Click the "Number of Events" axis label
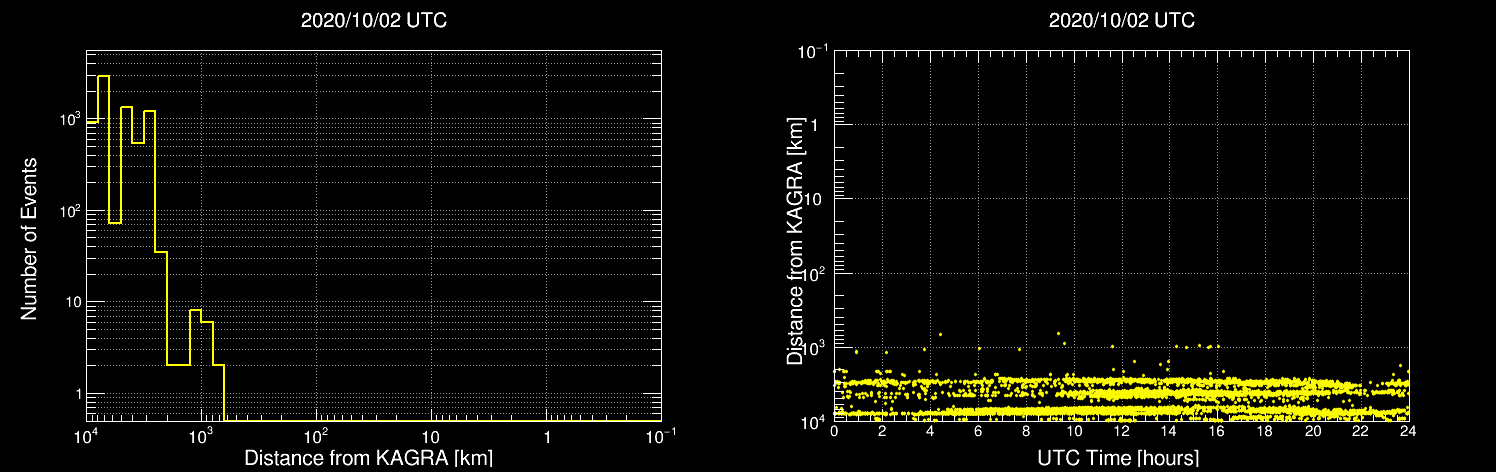 (x=30, y=237)
